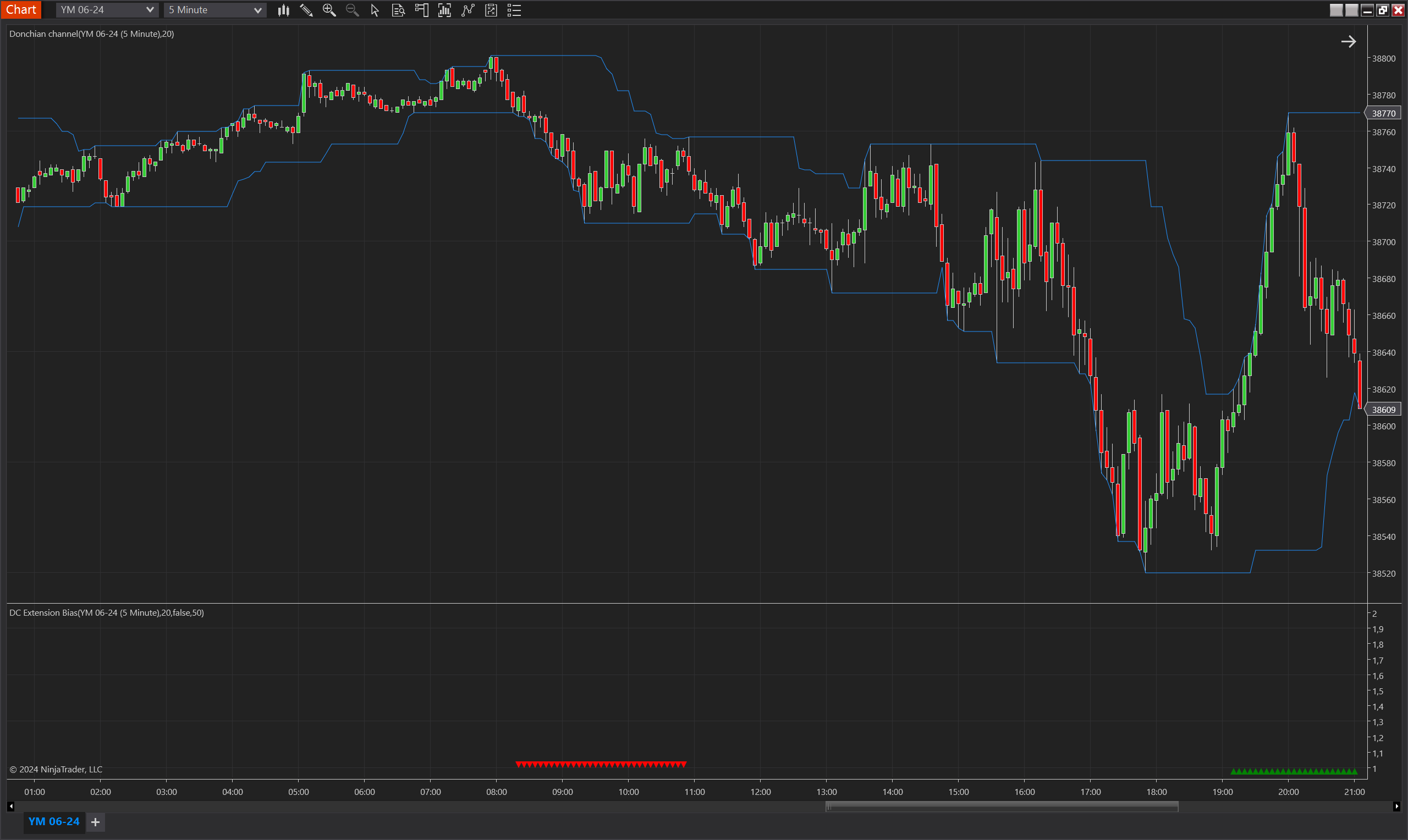Open the data box icon

[398, 10]
